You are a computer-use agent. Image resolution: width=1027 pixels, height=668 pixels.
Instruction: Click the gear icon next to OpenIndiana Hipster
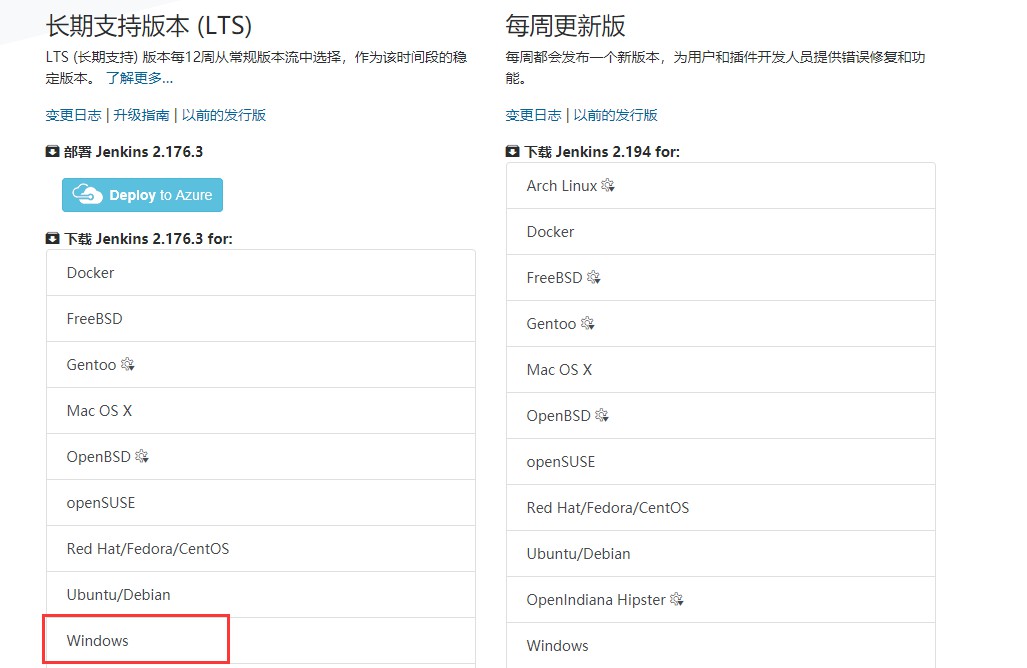[677, 599]
